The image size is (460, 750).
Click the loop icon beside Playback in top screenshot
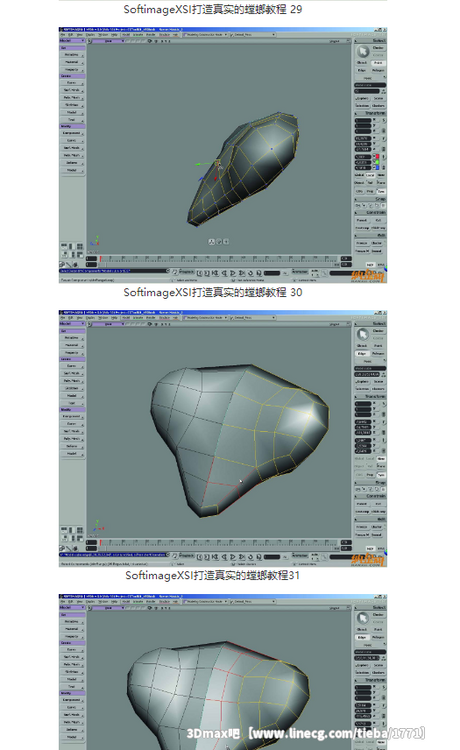[x=176, y=272]
